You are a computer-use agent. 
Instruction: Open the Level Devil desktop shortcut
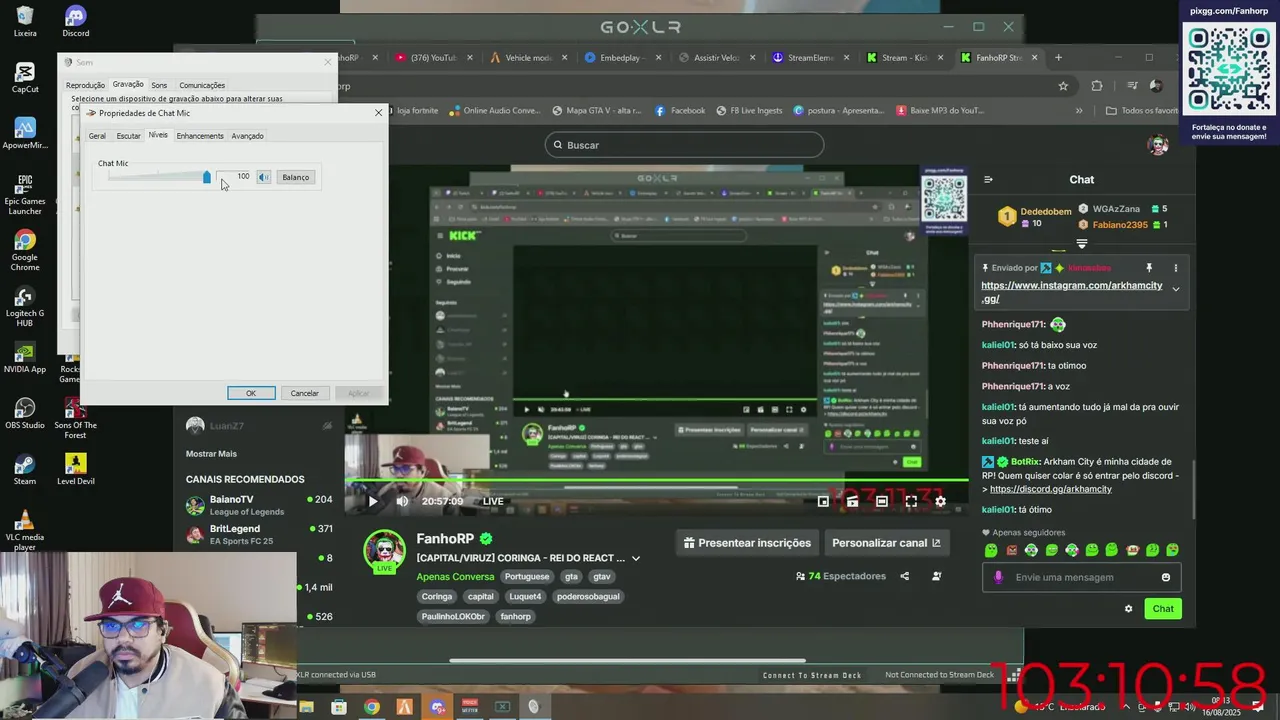point(75,470)
